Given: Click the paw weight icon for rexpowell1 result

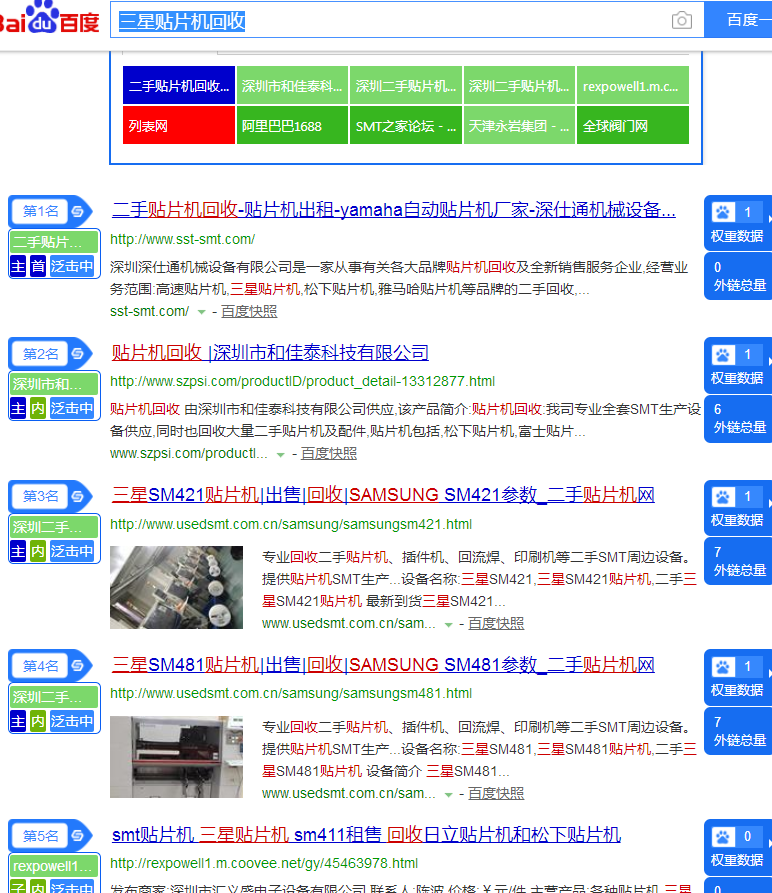Looking at the screenshot, I should tap(722, 837).
